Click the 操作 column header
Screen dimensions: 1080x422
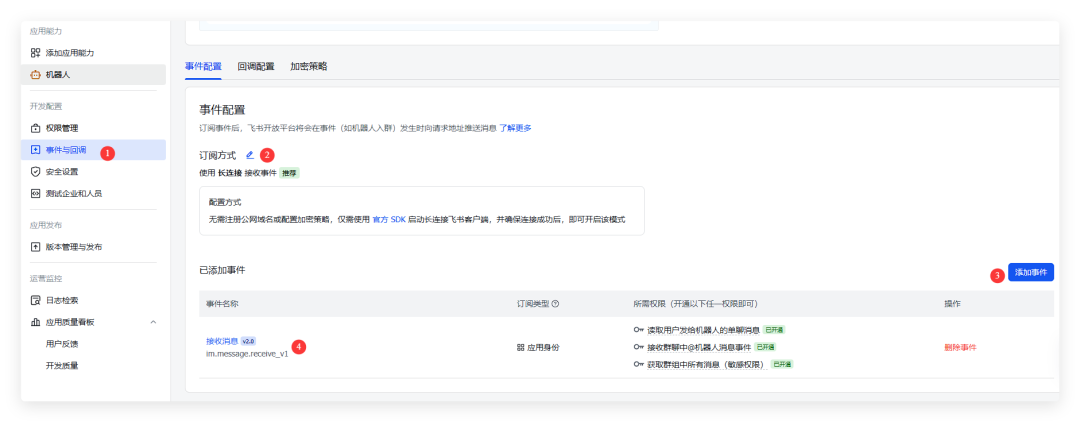point(952,304)
